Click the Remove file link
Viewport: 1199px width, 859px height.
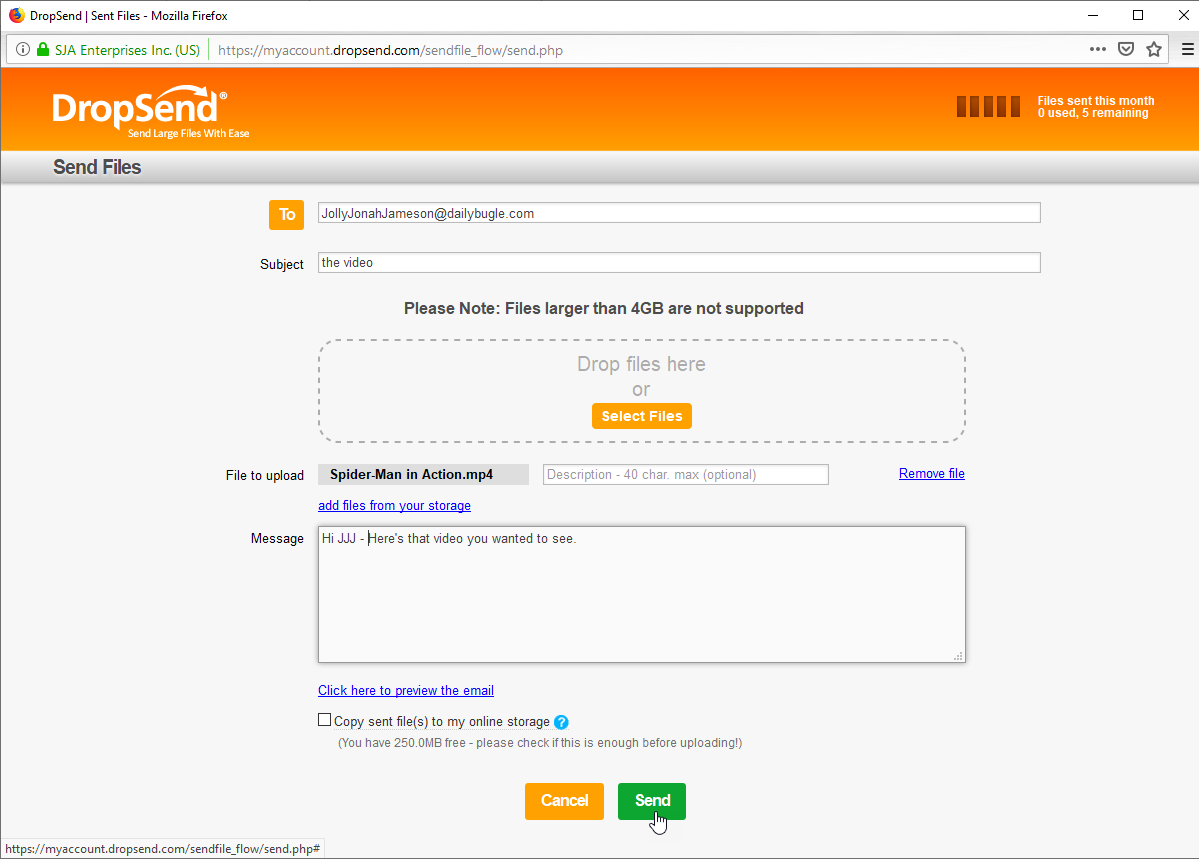931,473
